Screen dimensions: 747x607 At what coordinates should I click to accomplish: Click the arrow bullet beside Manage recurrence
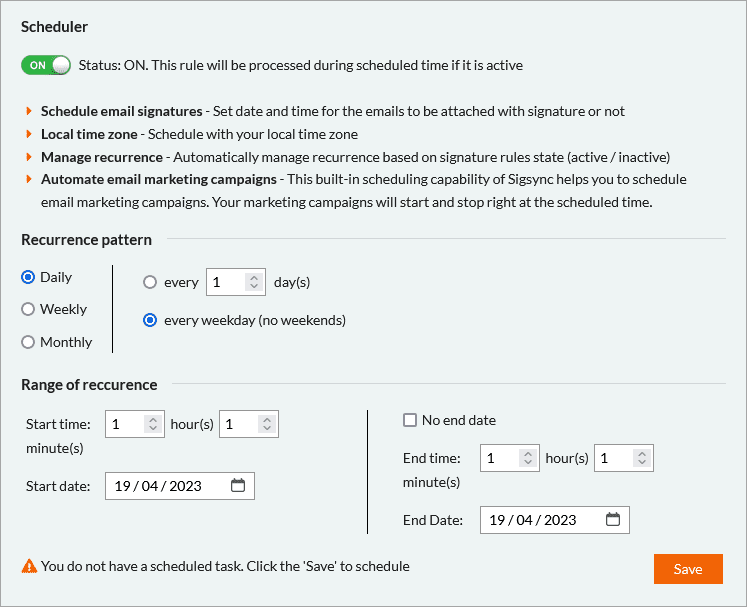(30, 157)
